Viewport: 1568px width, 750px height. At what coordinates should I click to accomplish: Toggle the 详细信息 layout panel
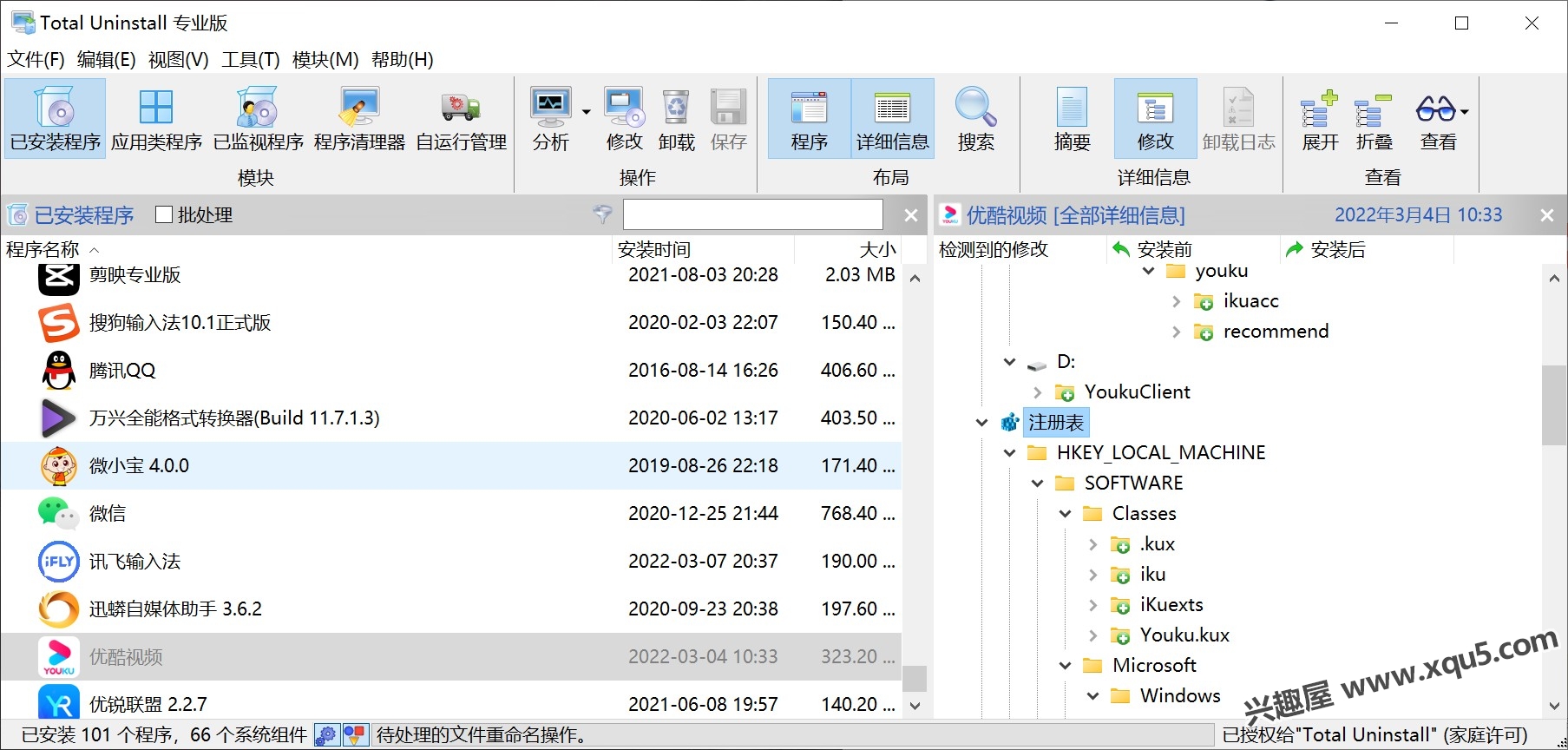pyautogui.click(x=892, y=119)
